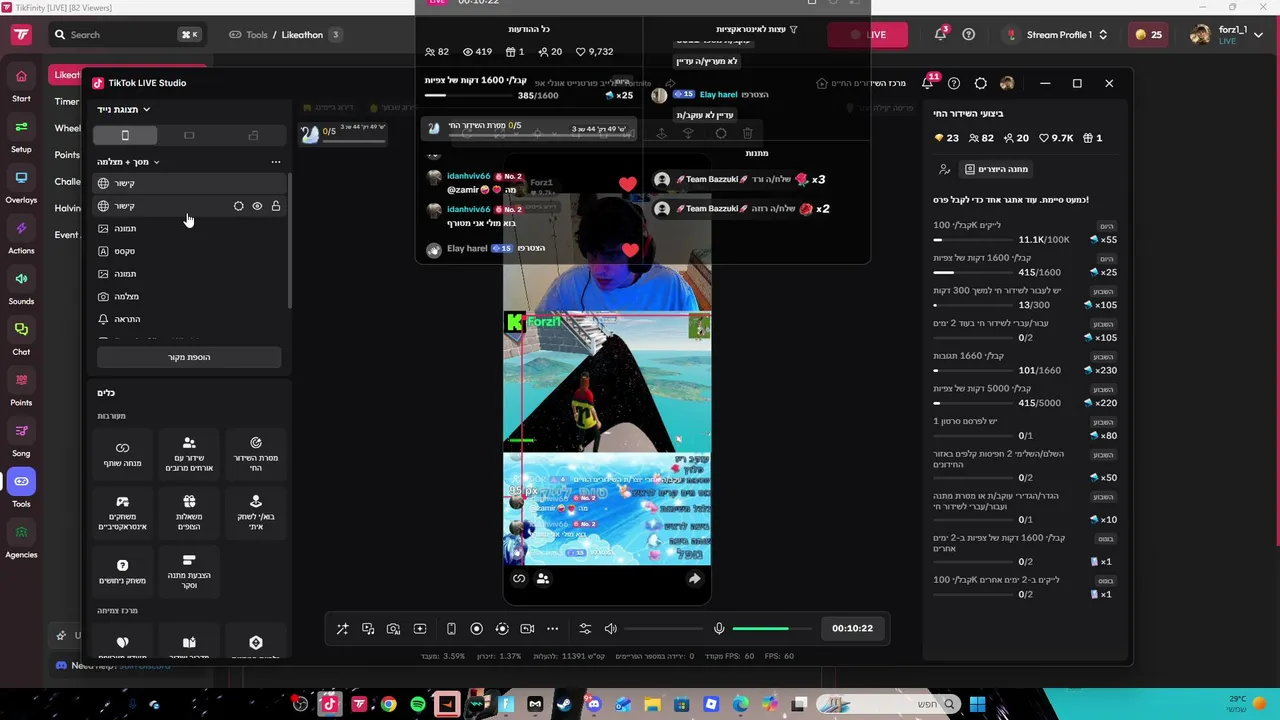Click the record button in Live Studio toolbar
This screenshot has height=720, width=1280.
[476, 628]
